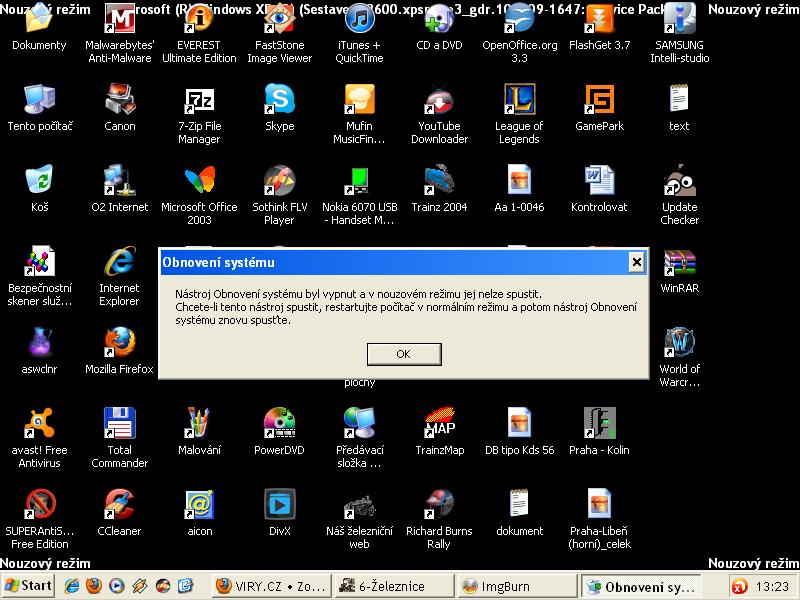This screenshot has height=600, width=800.
Task: Select the PowerDVD icon
Action: [x=280, y=423]
